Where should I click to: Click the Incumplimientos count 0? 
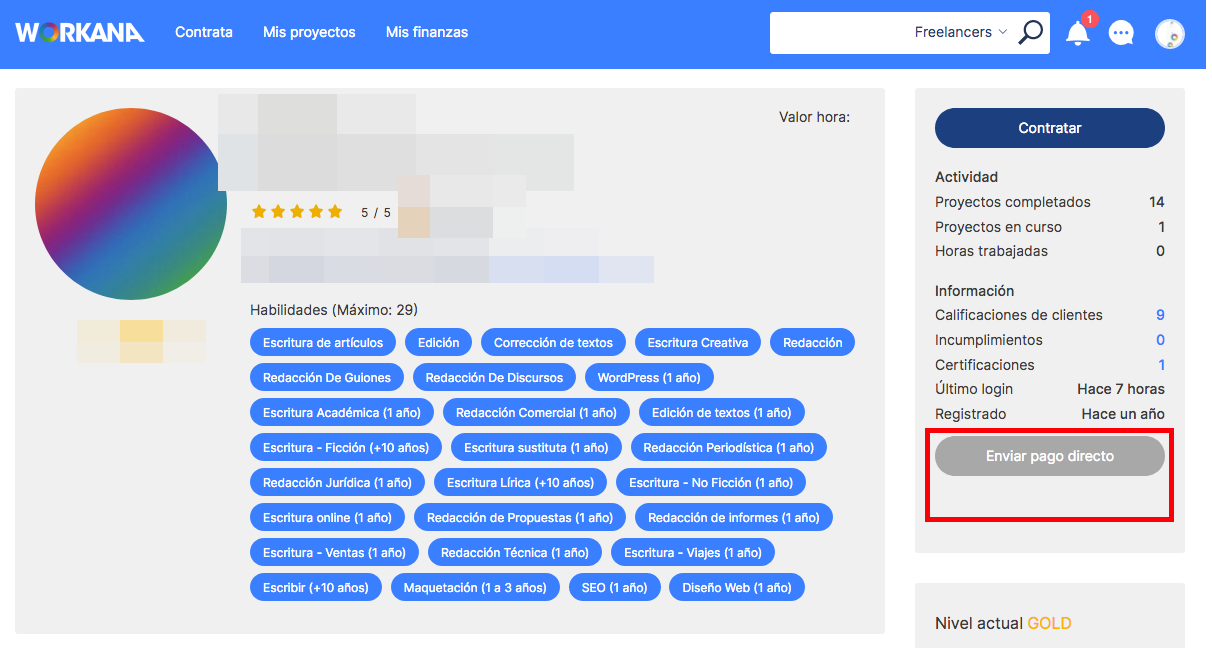coord(1160,340)
